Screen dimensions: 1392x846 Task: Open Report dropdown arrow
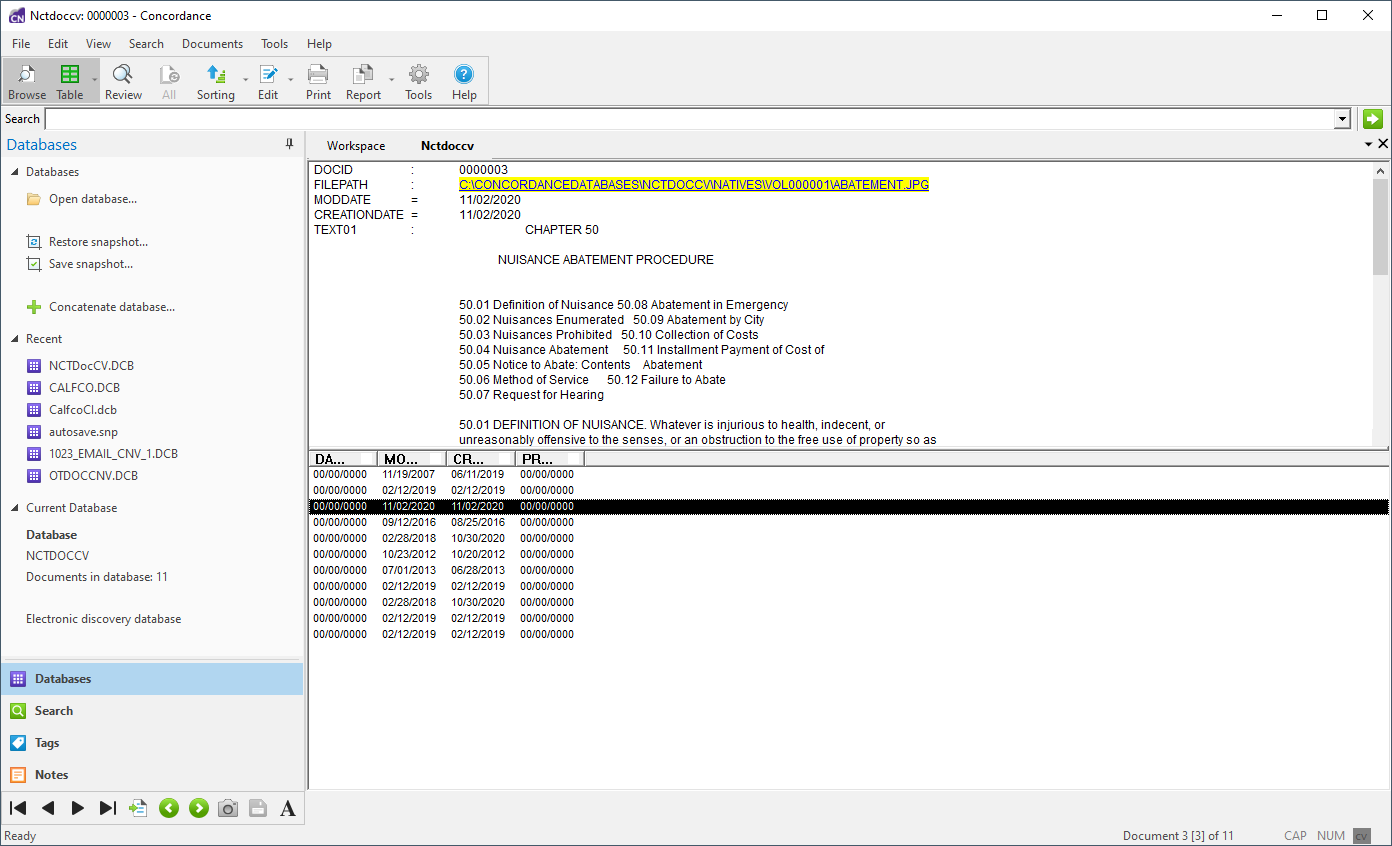click(391, 81)
